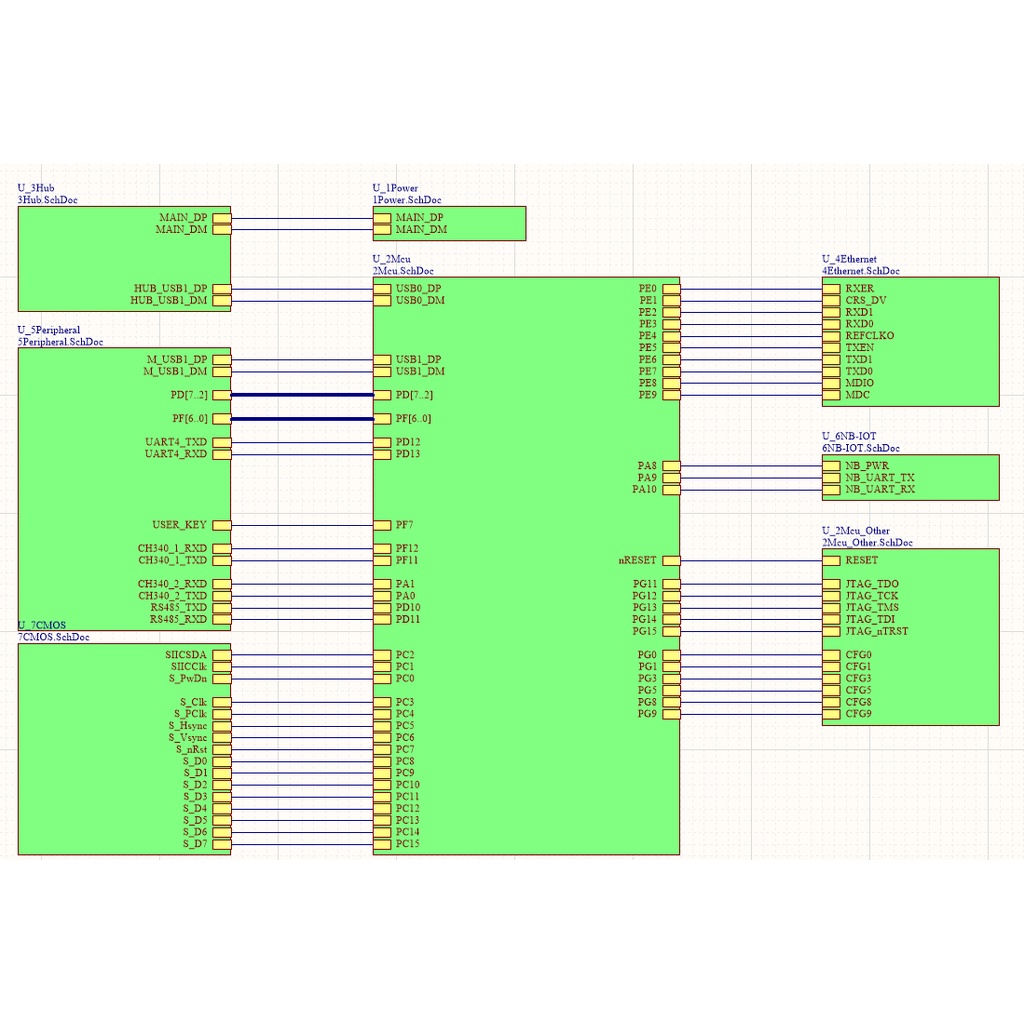Click the JTAG_TDO port entry
This screenshot has width=1024, height=1024.
pyautogui.click(x=832, y=584)
